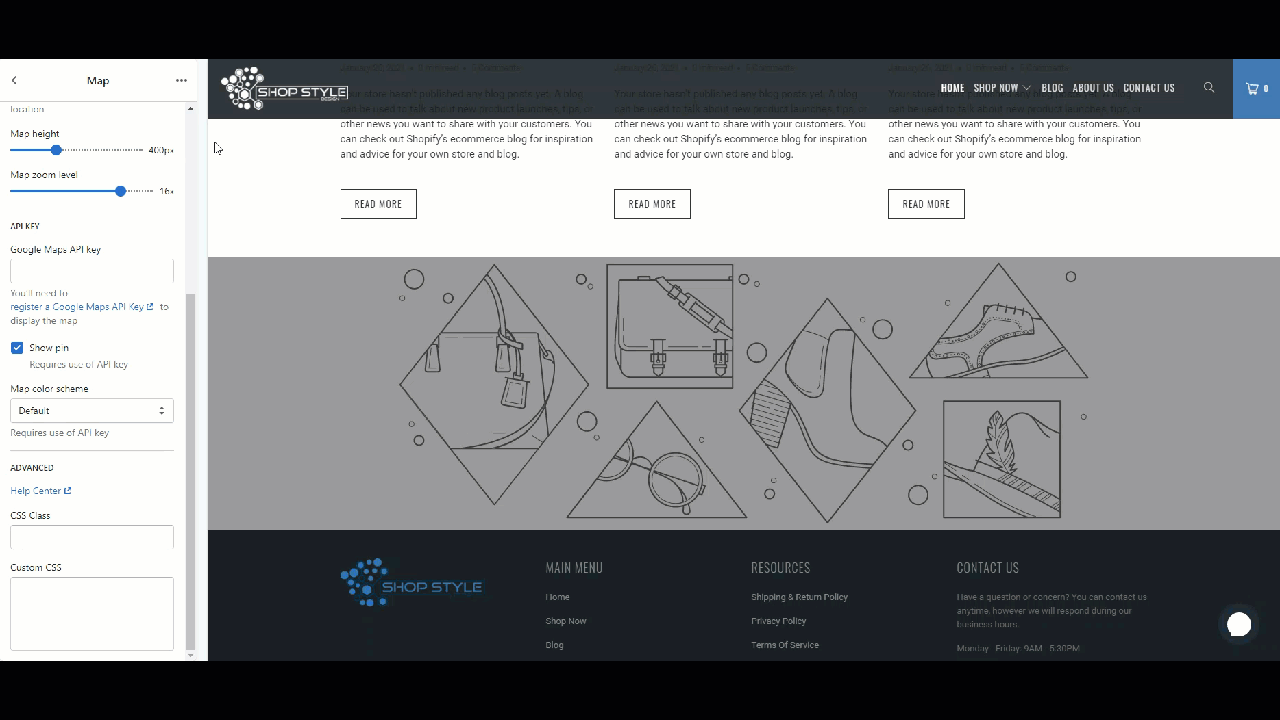The image size is (1280, 720).
Task: Click middle Read More button
Action: (x=652, y=204)
